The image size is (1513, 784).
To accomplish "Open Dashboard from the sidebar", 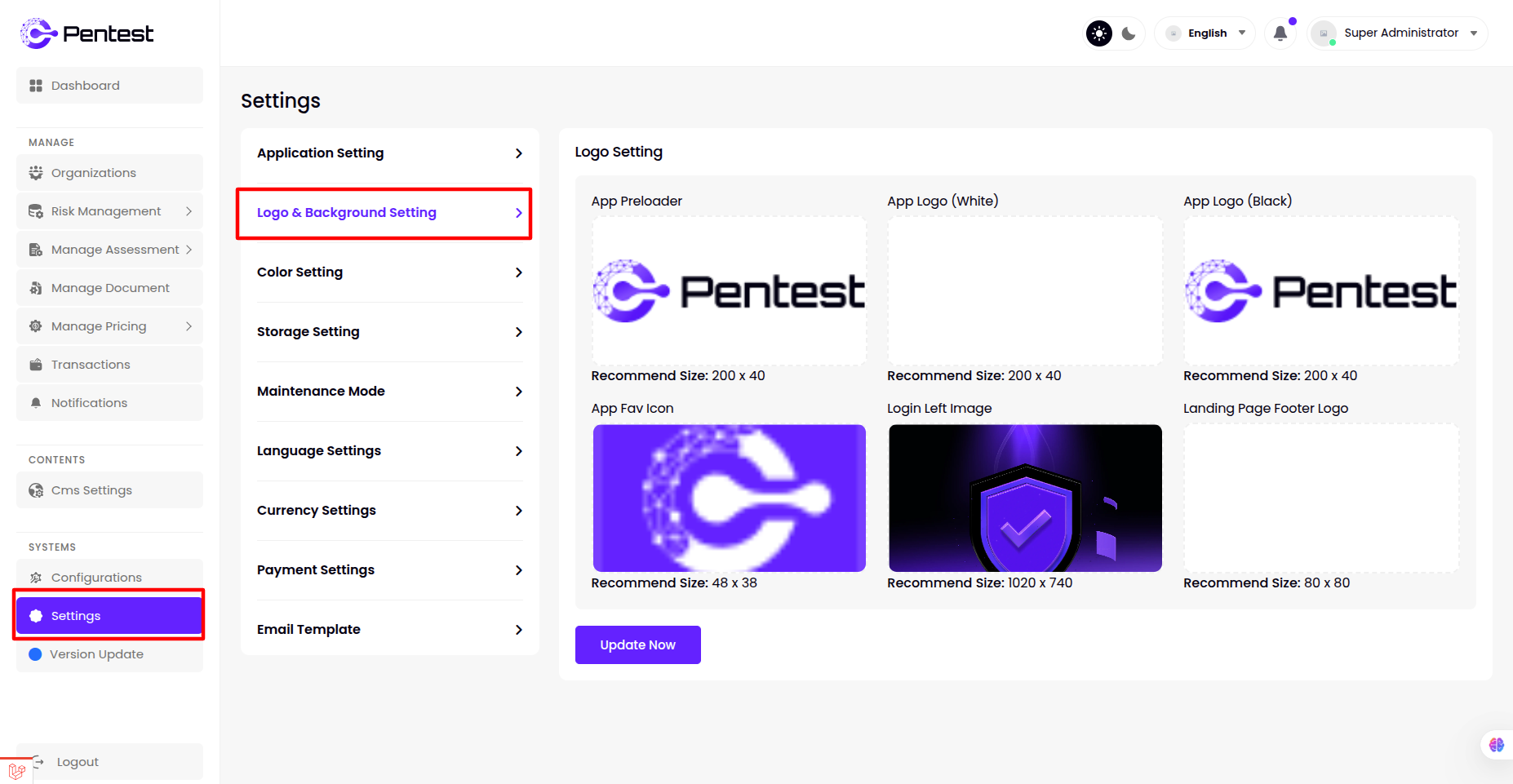I will pyautogui.click(x=109, y=86).
